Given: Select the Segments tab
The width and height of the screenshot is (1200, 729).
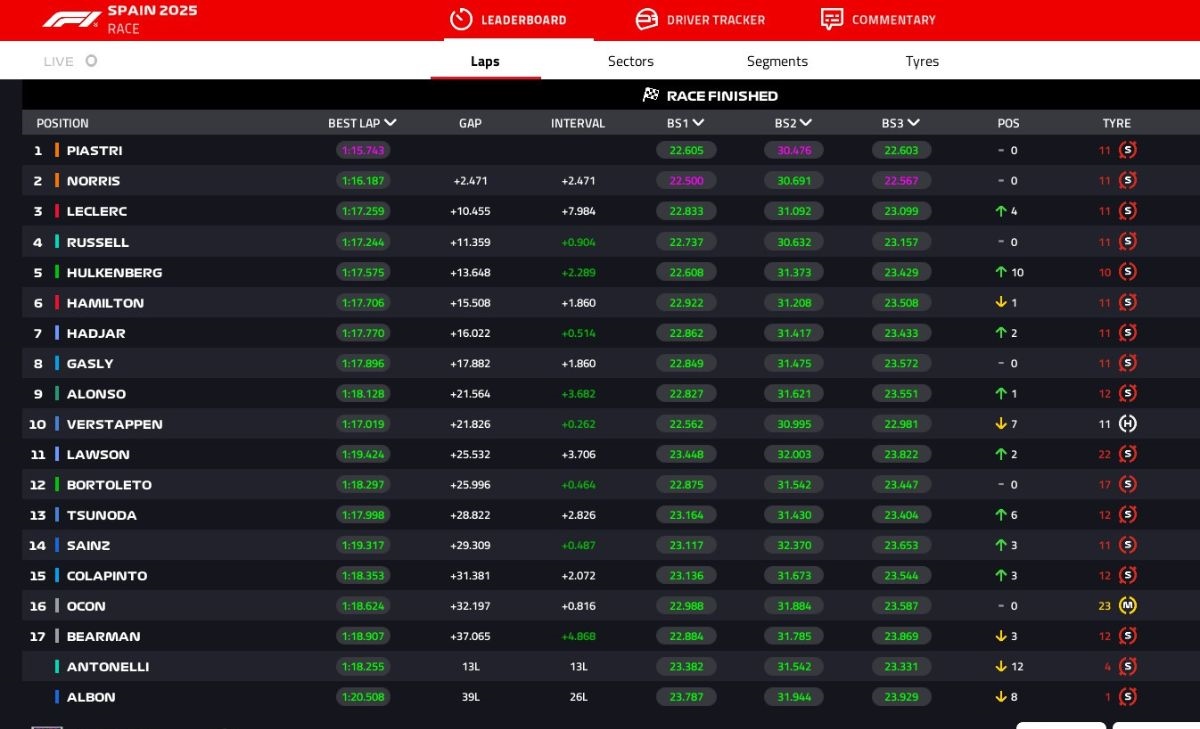Looking at the screenshot, I should point(777,61).
